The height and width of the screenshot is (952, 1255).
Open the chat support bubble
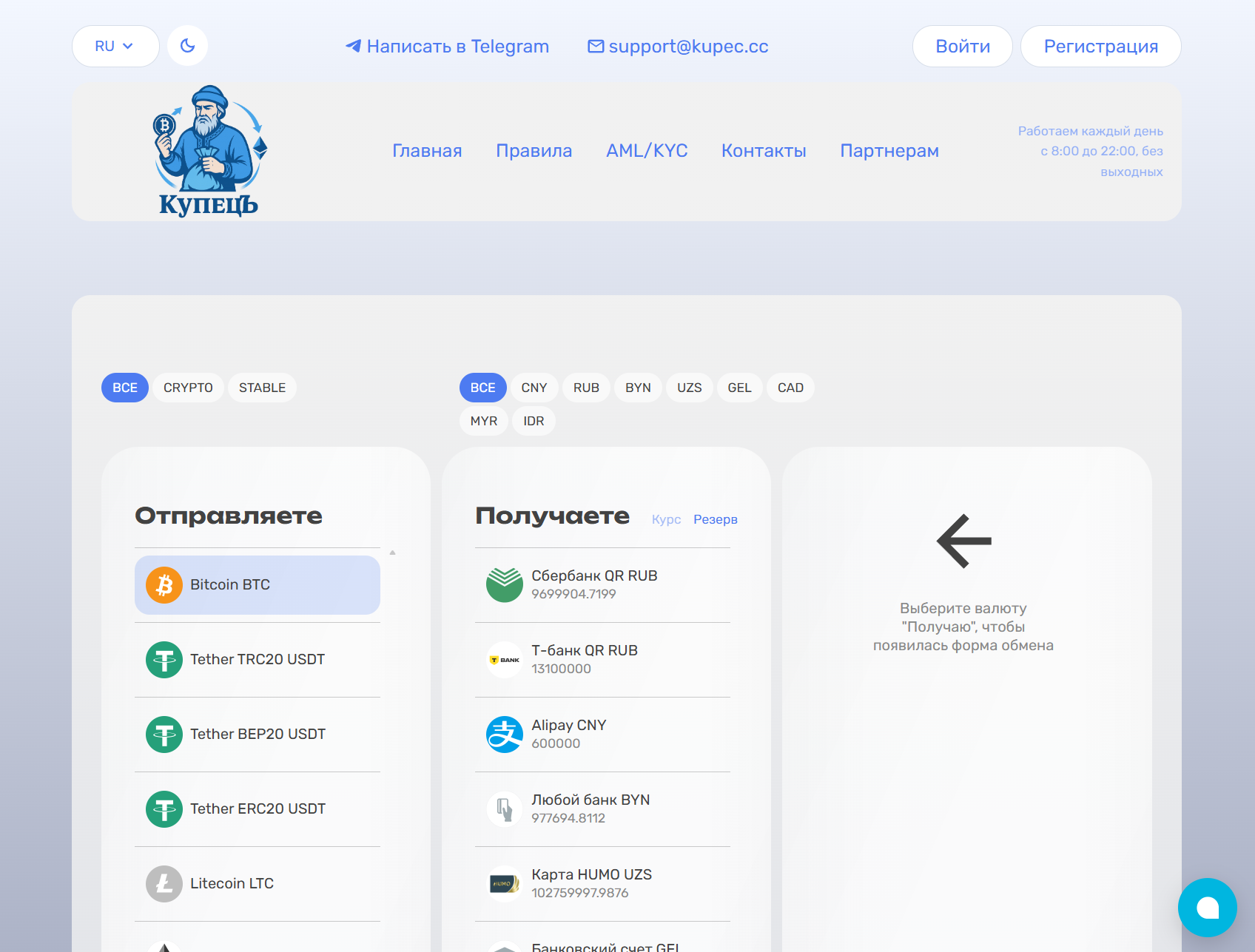(1208, 908)
